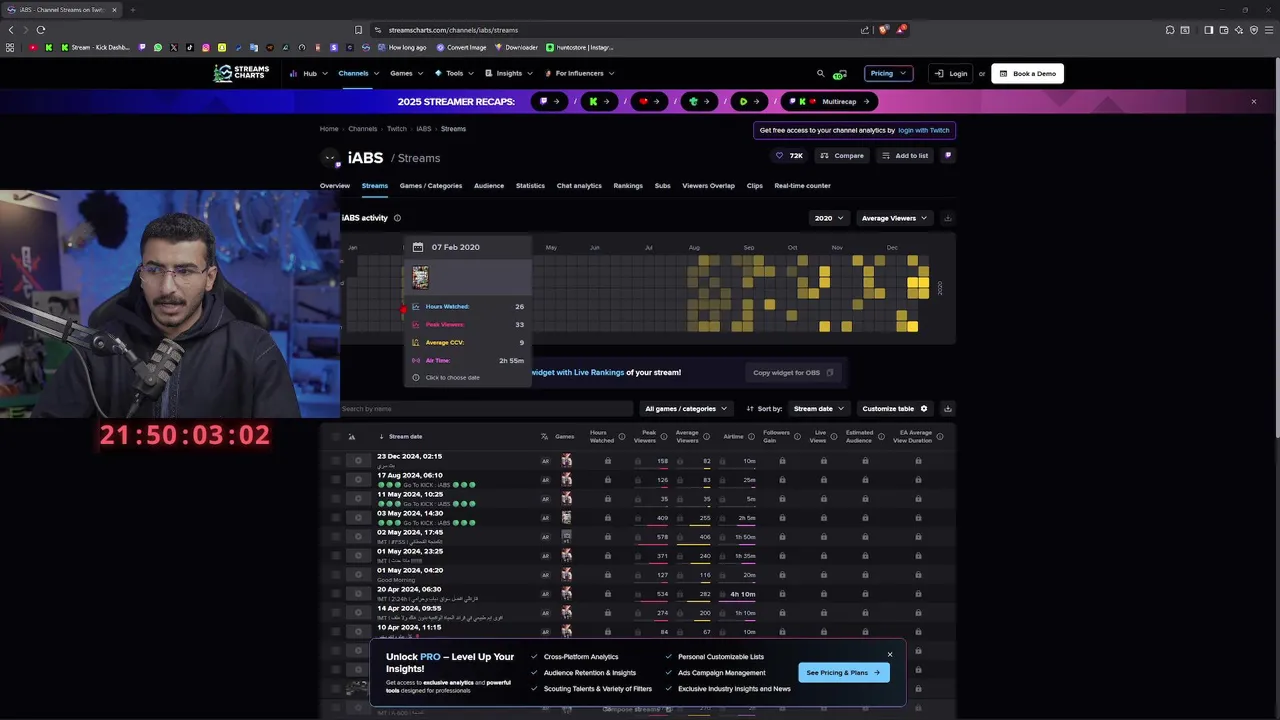Open the Stream date sort dropdown

tap(819, 409)
